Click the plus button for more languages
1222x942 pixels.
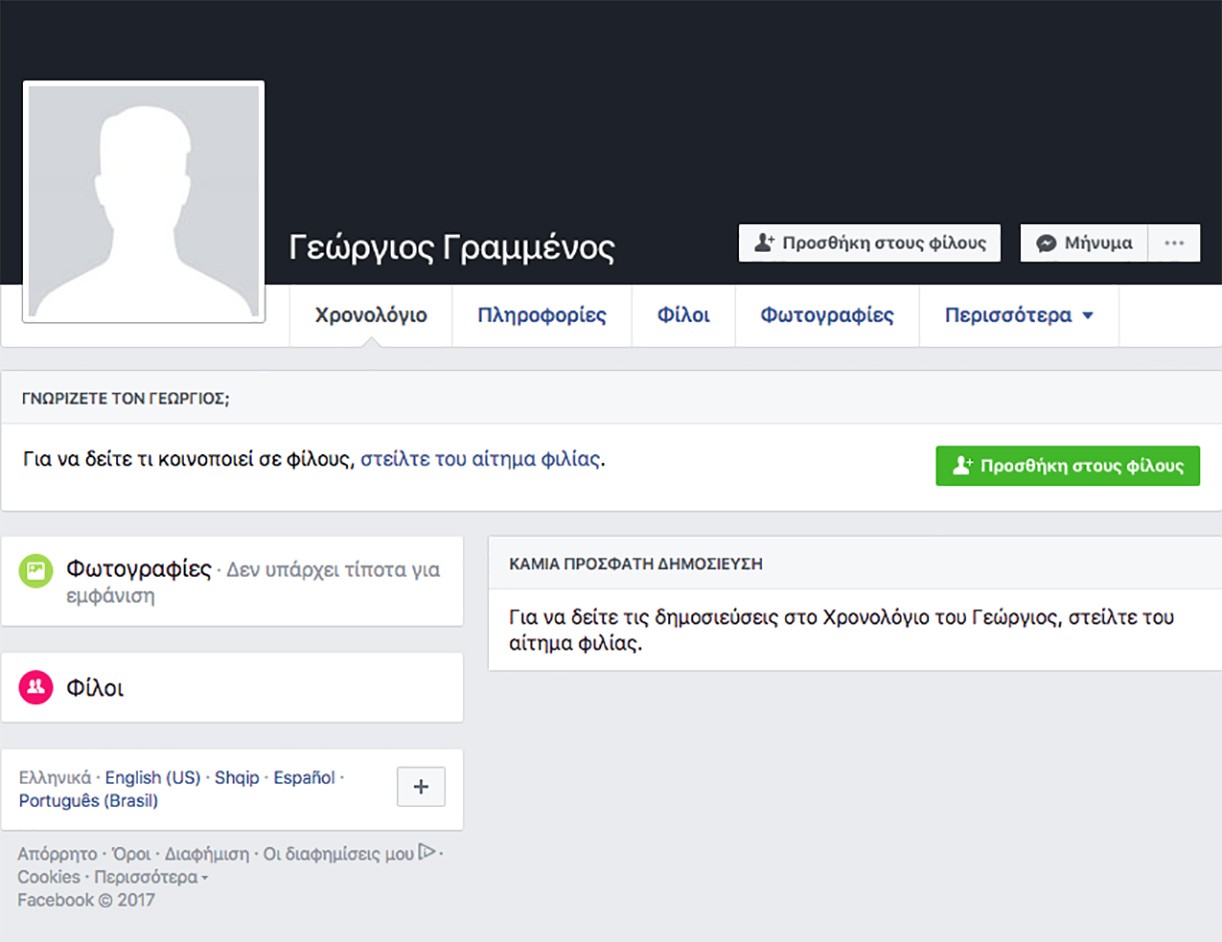(x=421, y=787)
